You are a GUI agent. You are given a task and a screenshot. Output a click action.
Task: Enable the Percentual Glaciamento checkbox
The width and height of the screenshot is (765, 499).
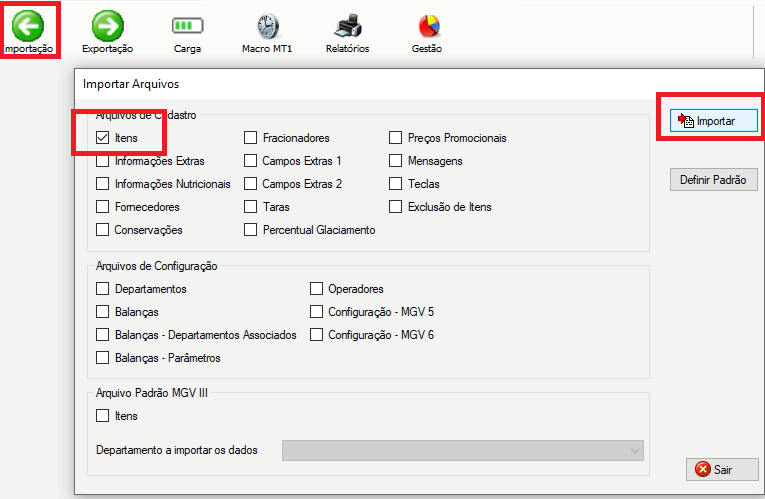tap(251, 230)
